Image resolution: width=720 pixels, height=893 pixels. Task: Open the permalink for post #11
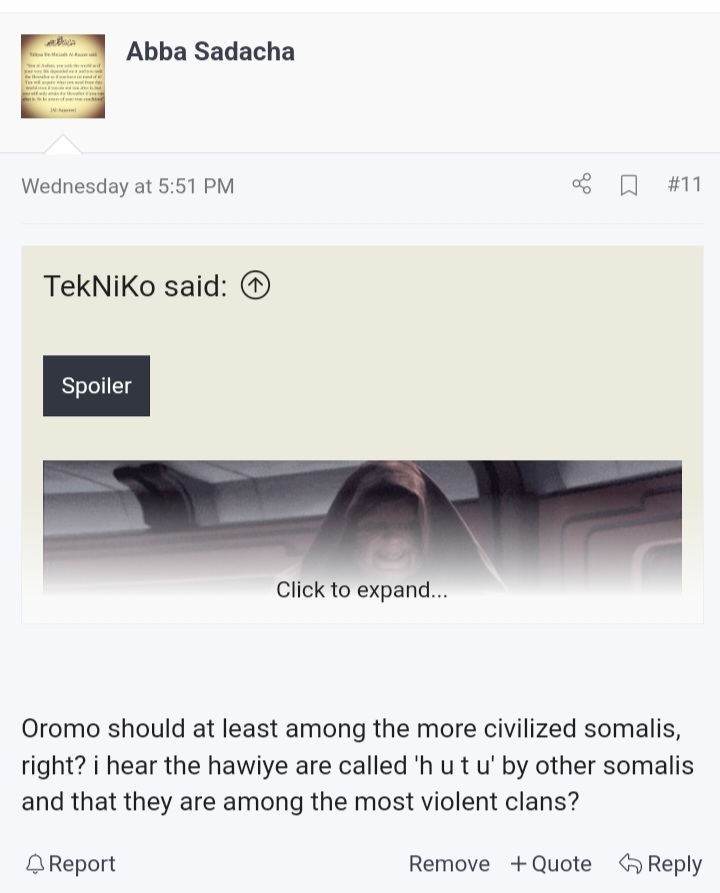coord(684,185)
